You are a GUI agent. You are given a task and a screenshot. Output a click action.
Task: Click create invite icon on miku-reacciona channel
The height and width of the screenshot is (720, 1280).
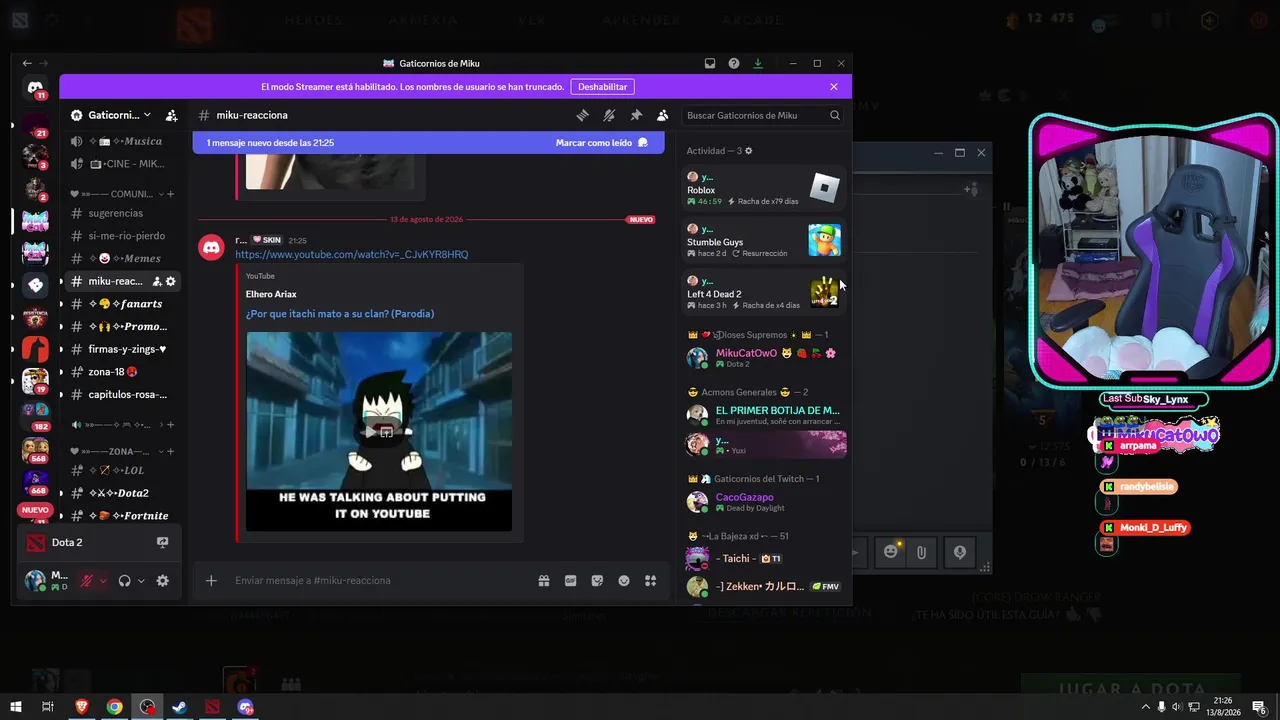[x=157, y=281]
